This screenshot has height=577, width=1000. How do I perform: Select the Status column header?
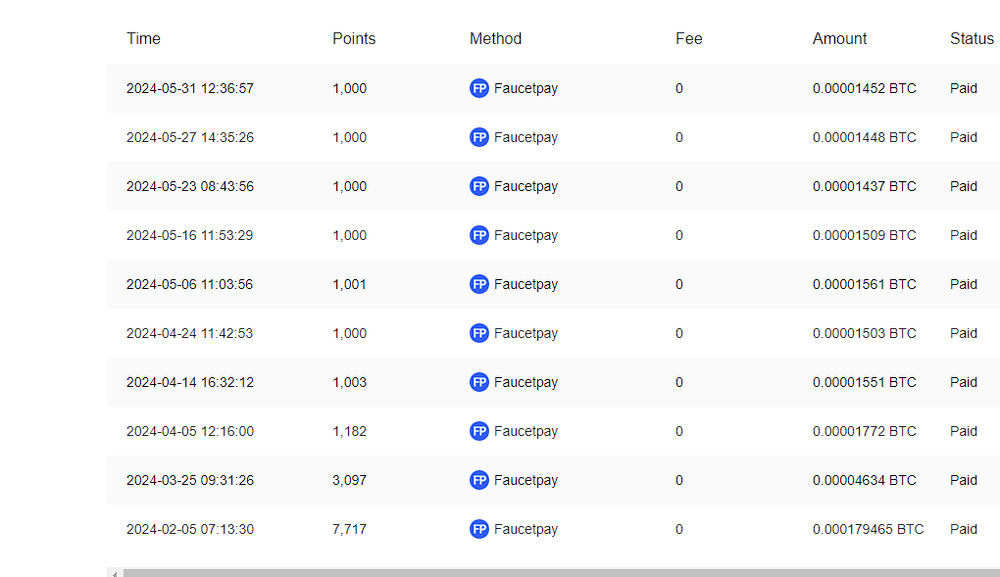pos(972,39)
